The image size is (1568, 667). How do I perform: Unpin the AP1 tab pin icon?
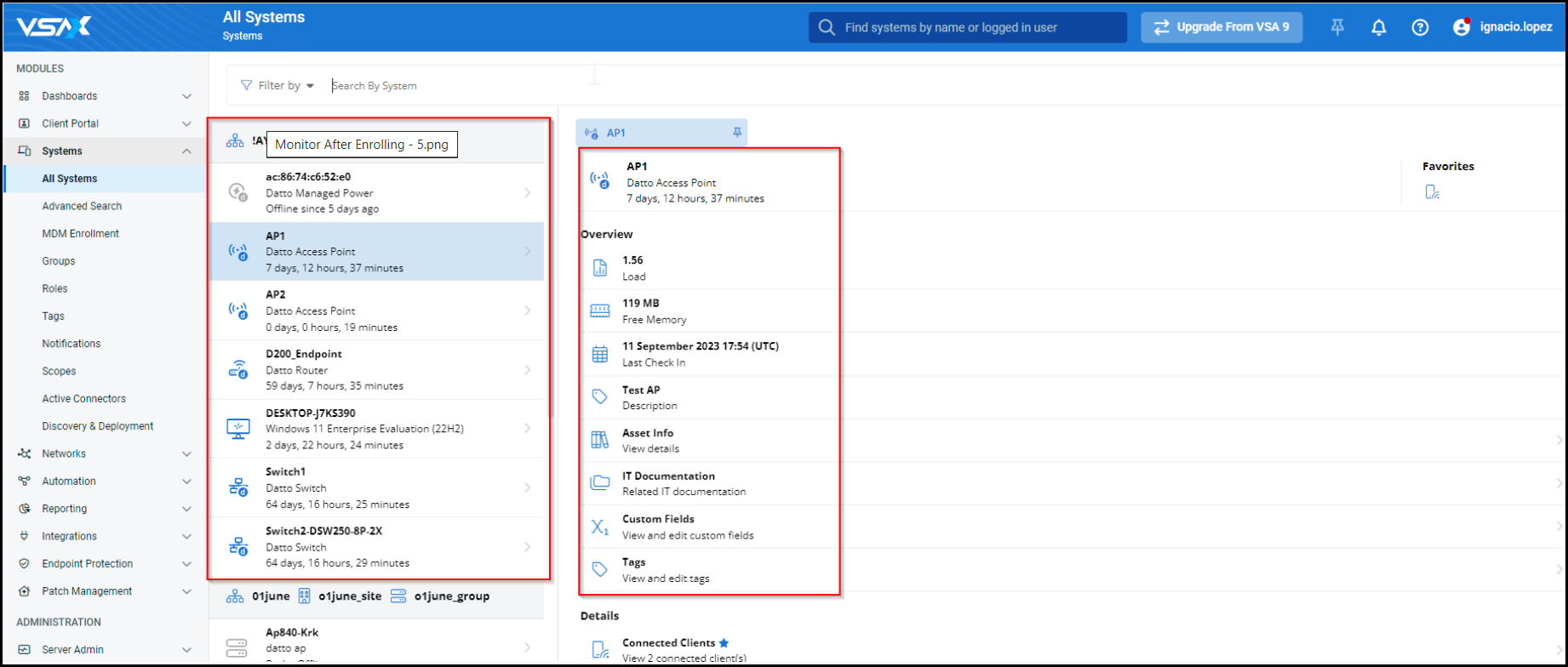(x=737, y=133)
